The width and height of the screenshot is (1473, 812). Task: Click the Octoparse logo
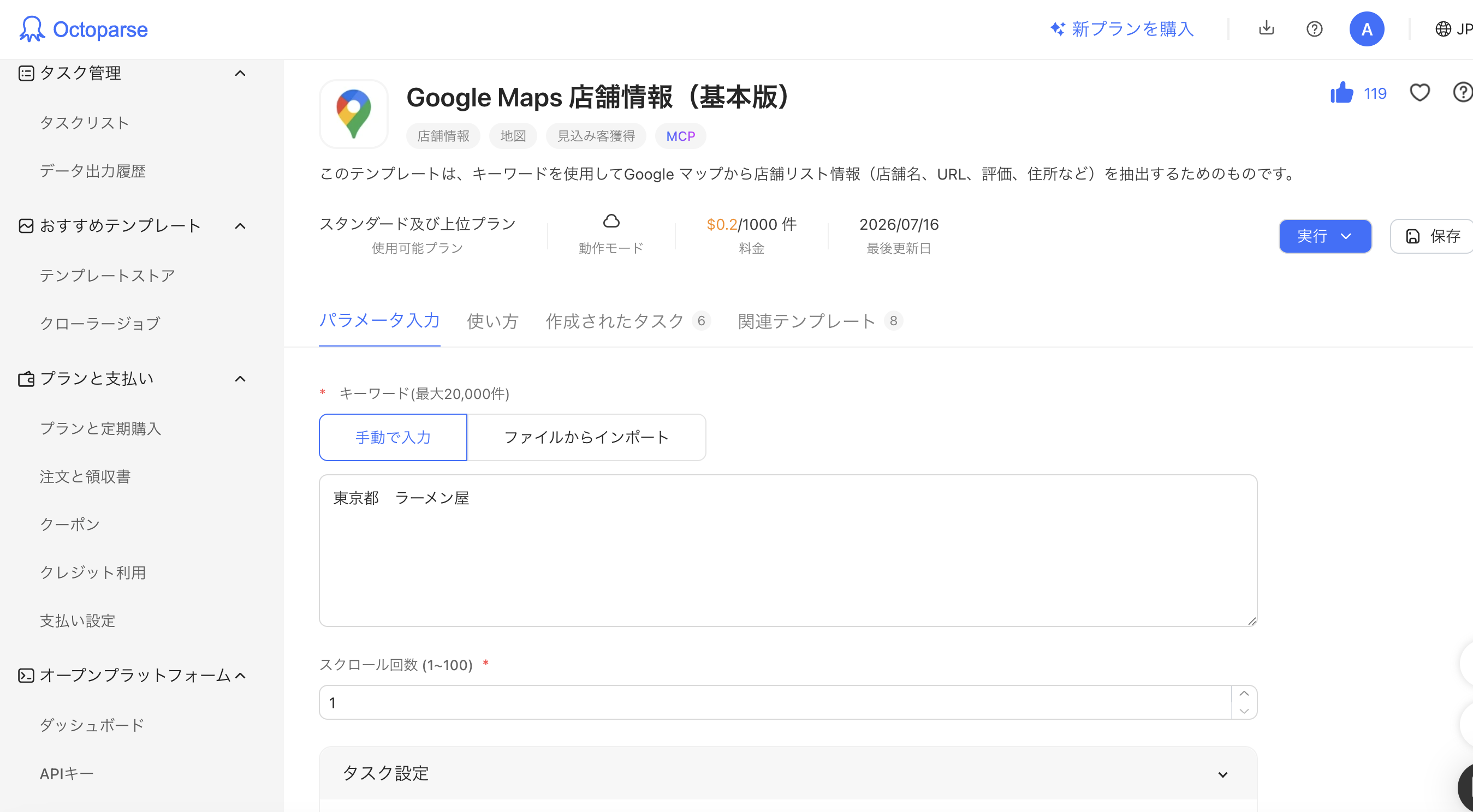pyautogui.click(x=84, y=28)
